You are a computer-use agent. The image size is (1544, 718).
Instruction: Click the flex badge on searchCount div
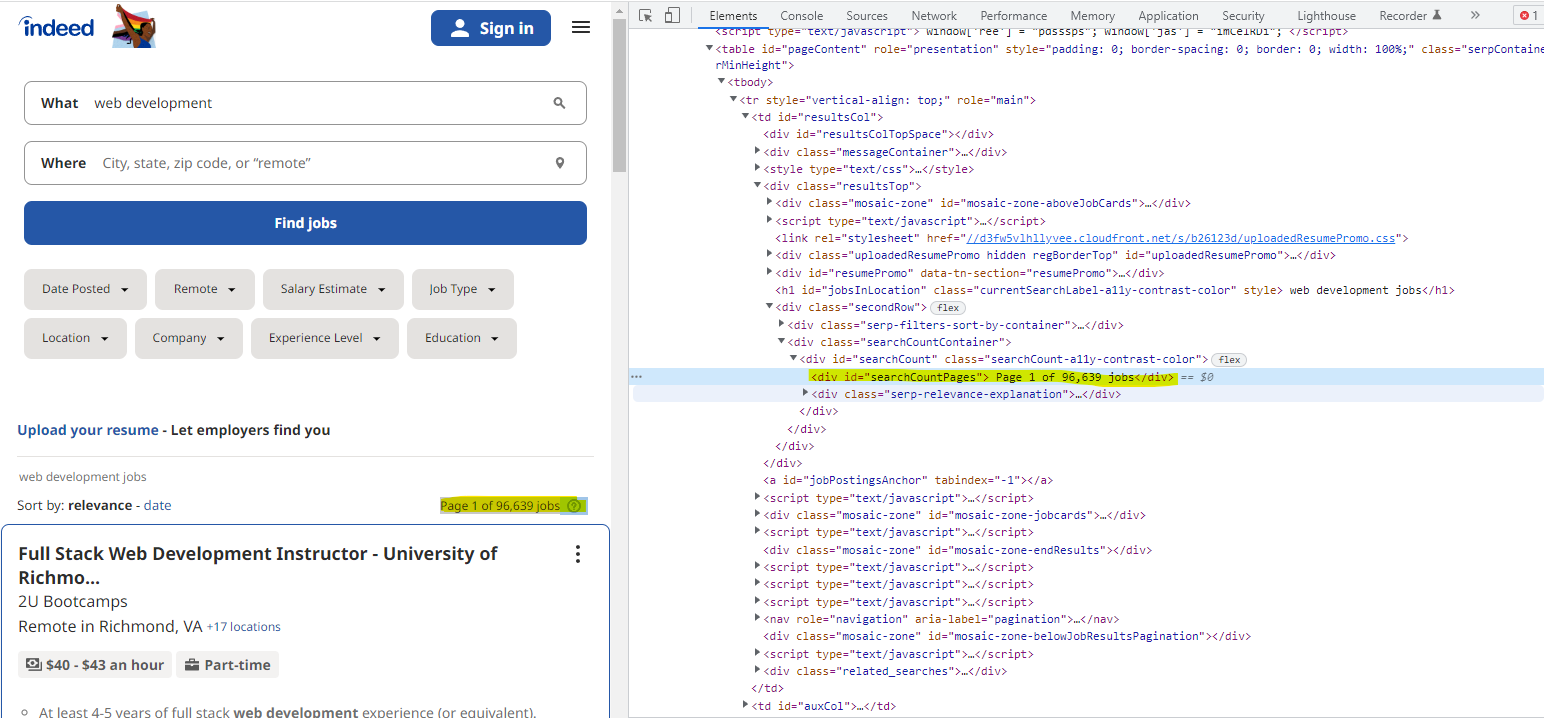click(x=1229, y=360)
